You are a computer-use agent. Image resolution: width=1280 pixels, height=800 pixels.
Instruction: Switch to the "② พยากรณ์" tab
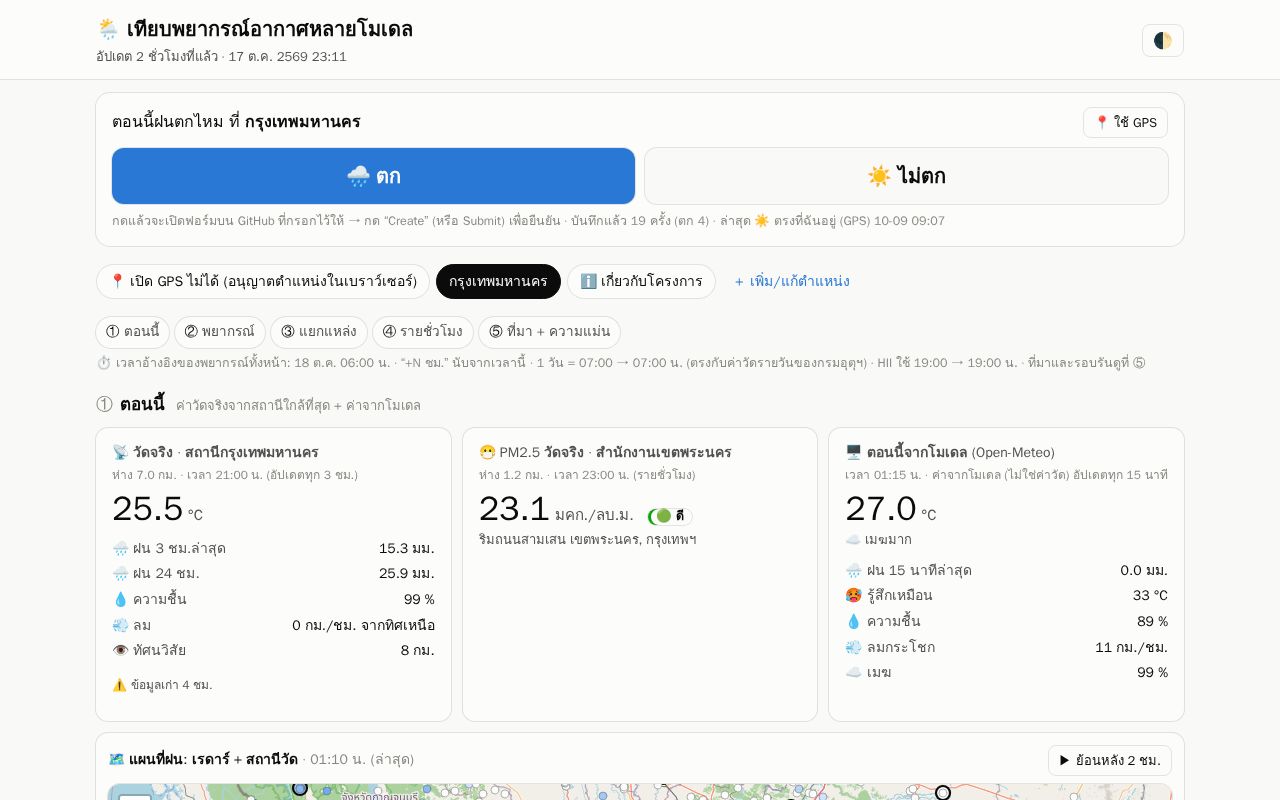point(220,332)
